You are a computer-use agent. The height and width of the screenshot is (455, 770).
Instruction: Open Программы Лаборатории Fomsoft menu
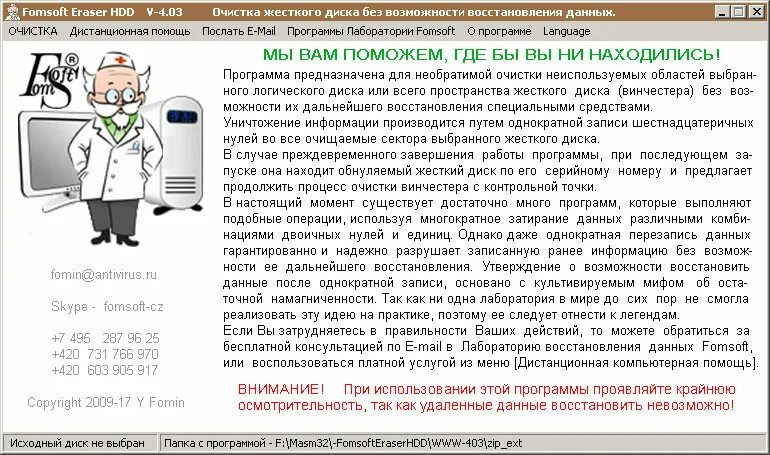click(371, 31)
